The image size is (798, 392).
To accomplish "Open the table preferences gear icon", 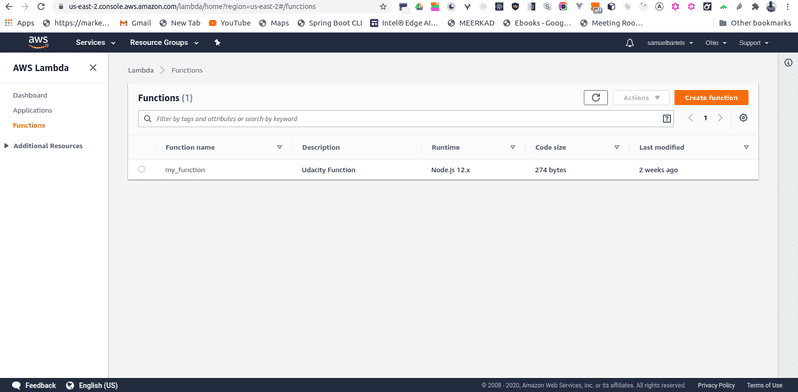I will (743, 118).
